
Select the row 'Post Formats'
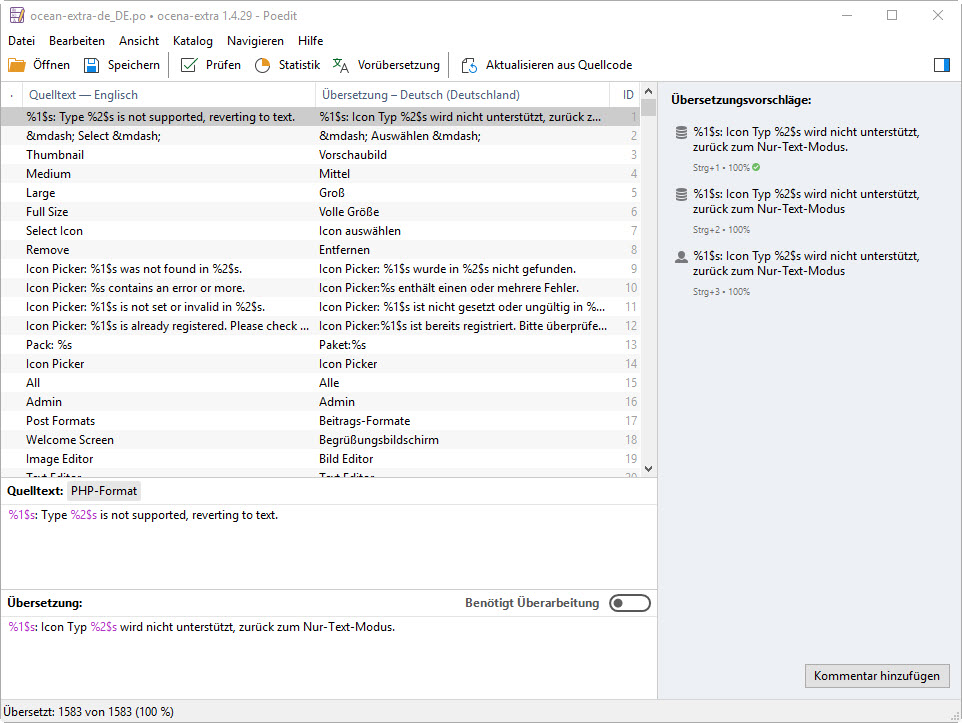[x=320, y=421]
